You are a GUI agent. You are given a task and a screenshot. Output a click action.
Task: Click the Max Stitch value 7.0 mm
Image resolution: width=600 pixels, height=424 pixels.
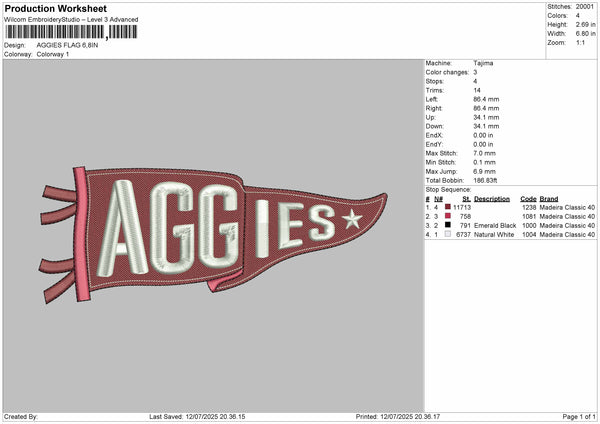tap(484, 153)
